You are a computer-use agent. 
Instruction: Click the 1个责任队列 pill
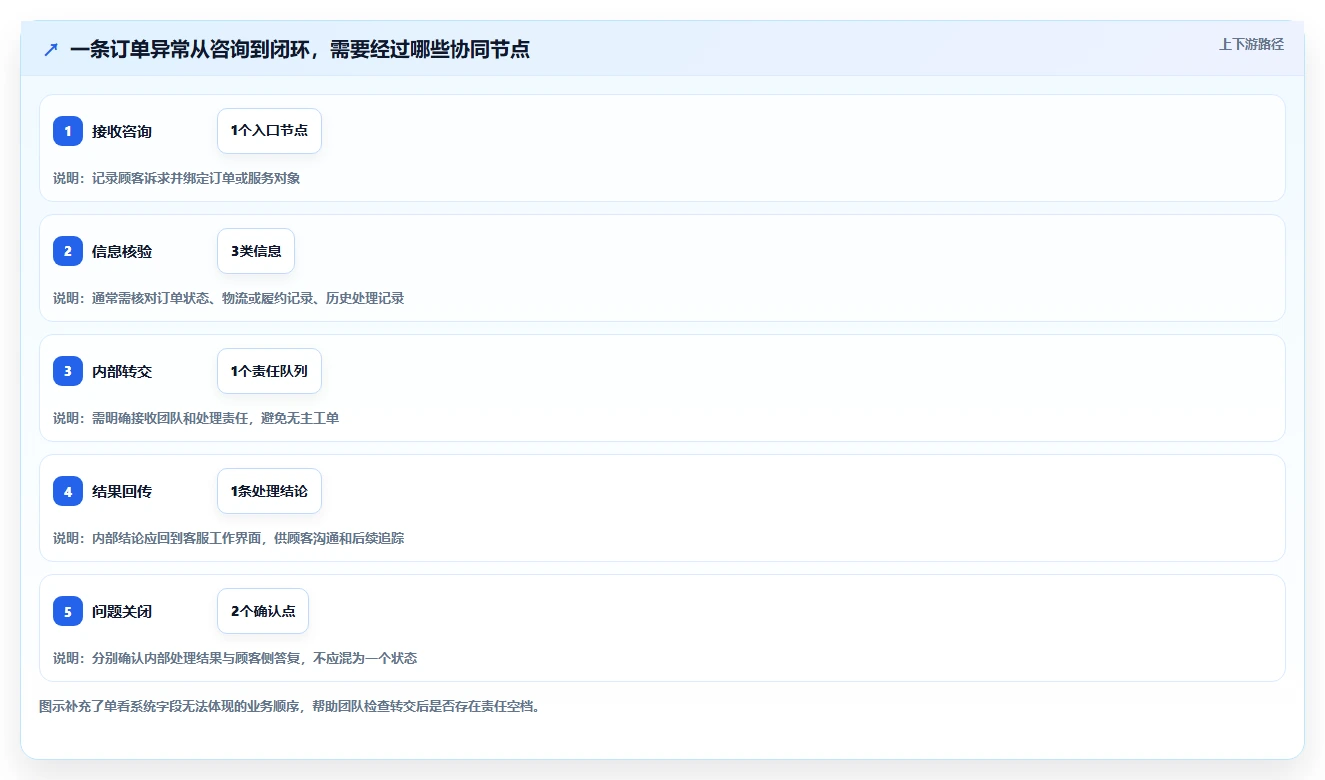point(269,371)
